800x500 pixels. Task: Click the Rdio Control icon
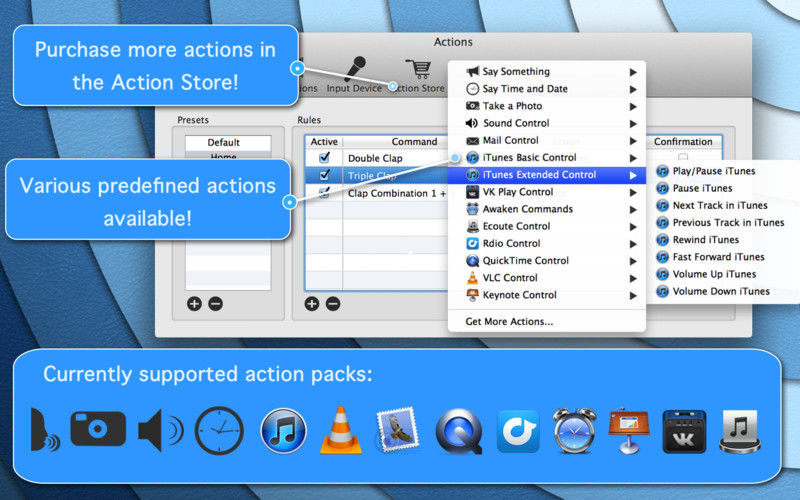[472, 244]
